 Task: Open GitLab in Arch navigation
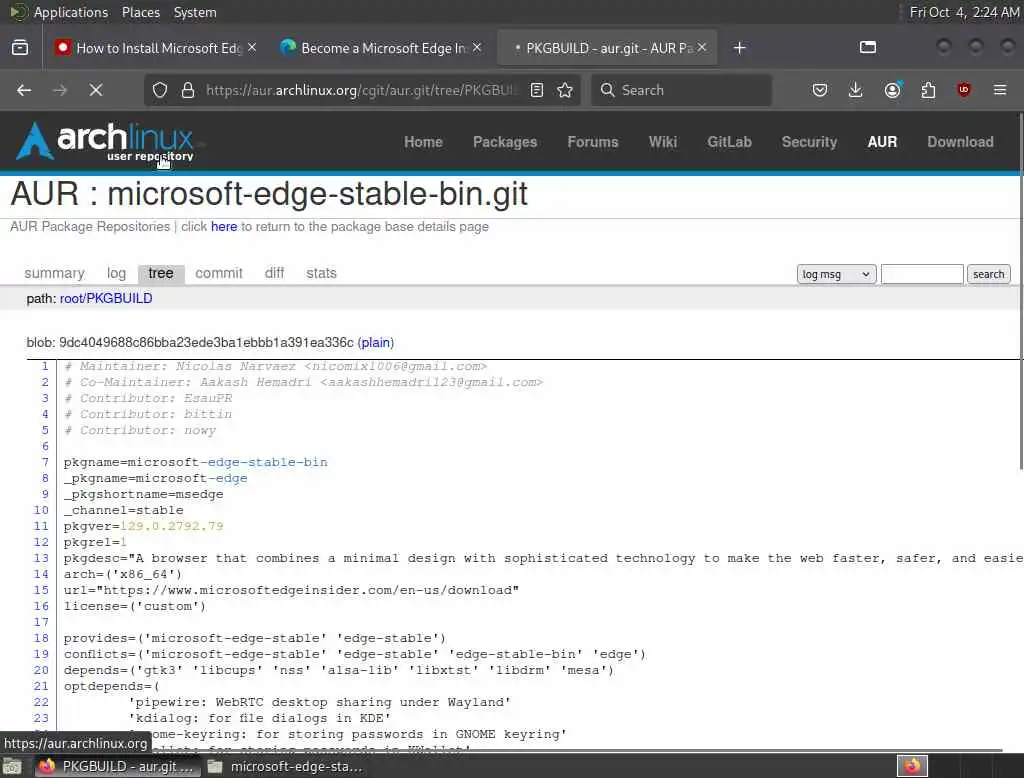point(729,142)
